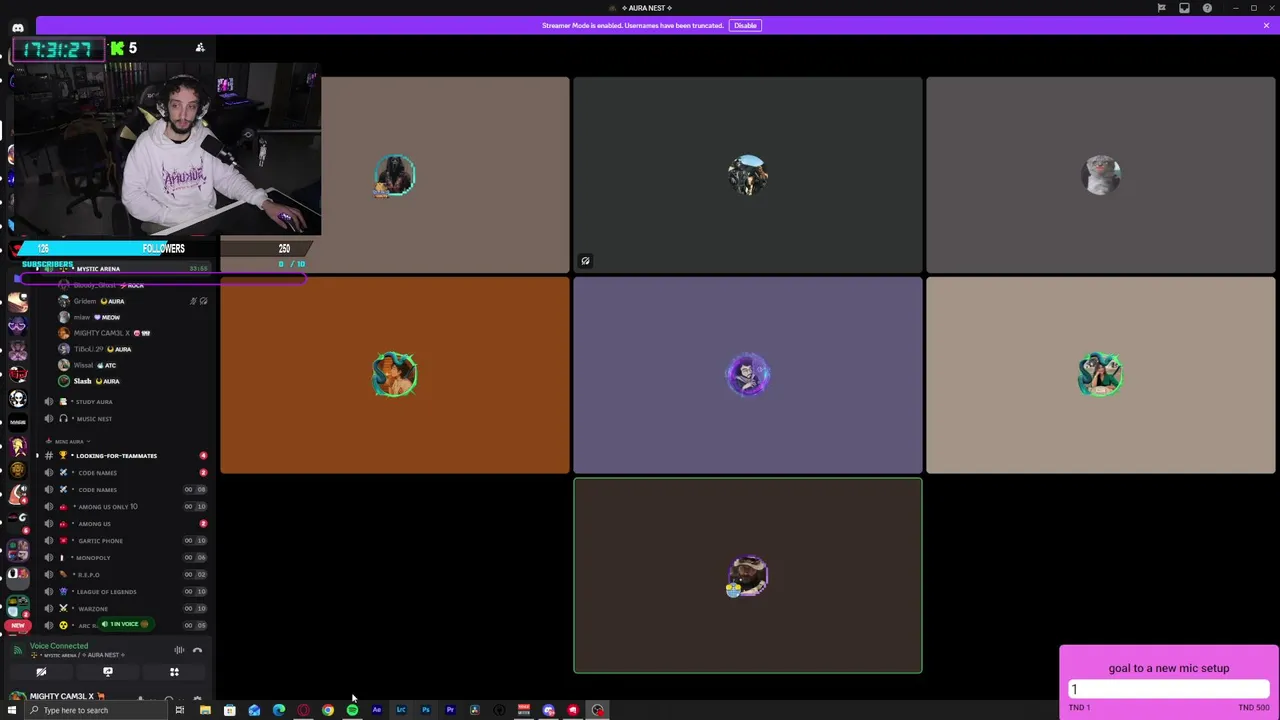
Task: Open Lightroom Classic from the taskbar
Action: coord(401,710)
